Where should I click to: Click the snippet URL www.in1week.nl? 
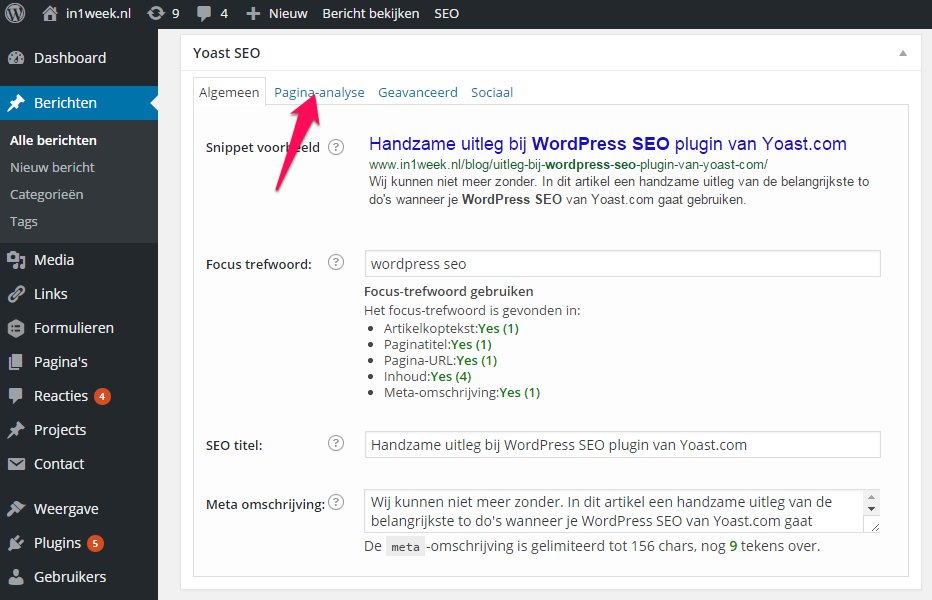tap(568, 164)
